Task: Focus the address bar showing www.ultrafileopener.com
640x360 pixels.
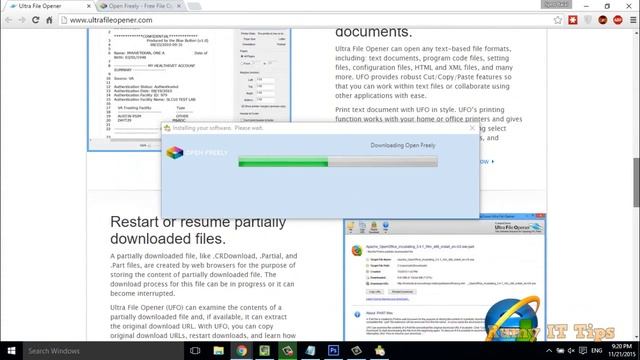Action: point(306,20)
